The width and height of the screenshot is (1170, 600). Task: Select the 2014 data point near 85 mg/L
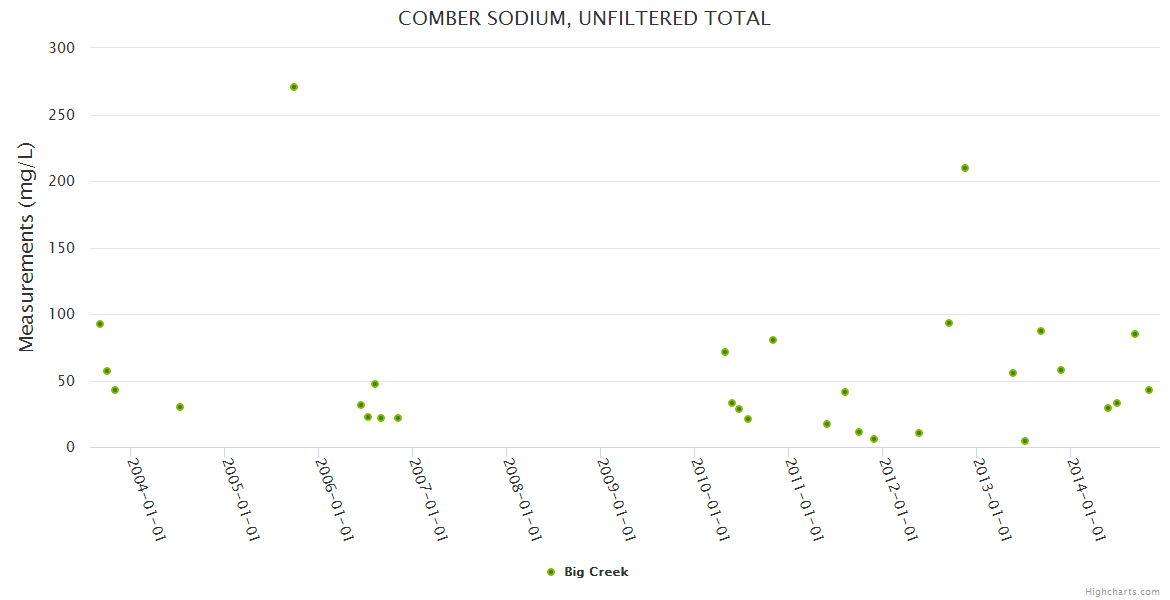1135,334
